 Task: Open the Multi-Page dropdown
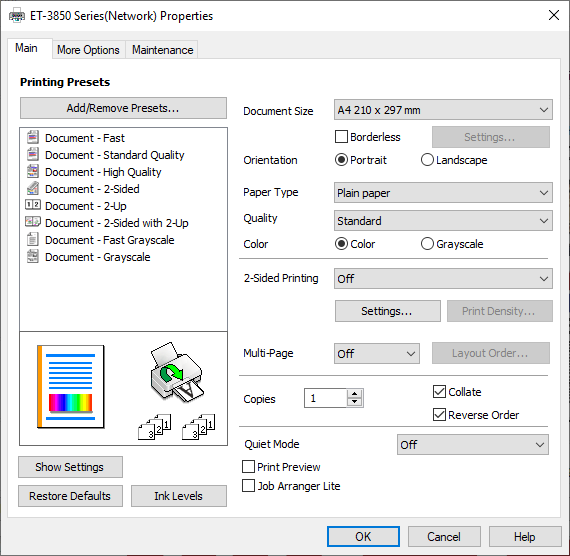(x=377, y=353)
